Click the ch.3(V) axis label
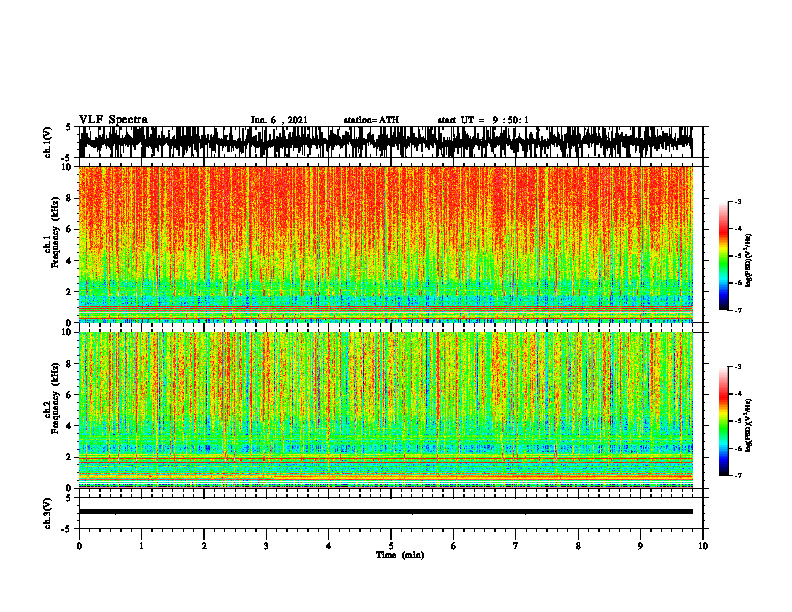Screen dimensions: 792x612 pyautogui.click(x=47, y=513)
